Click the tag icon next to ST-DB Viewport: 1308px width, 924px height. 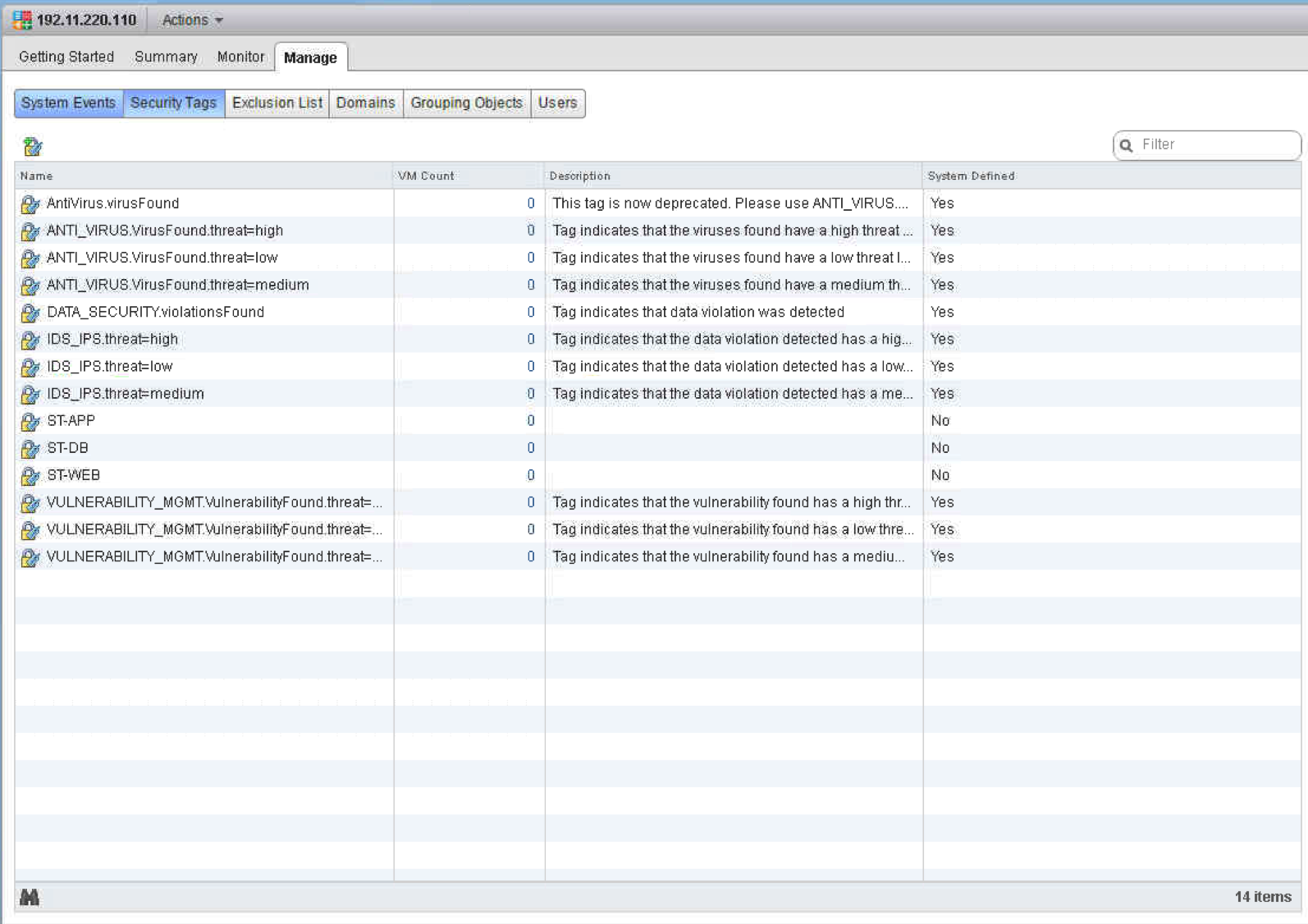tap(30, 449)
